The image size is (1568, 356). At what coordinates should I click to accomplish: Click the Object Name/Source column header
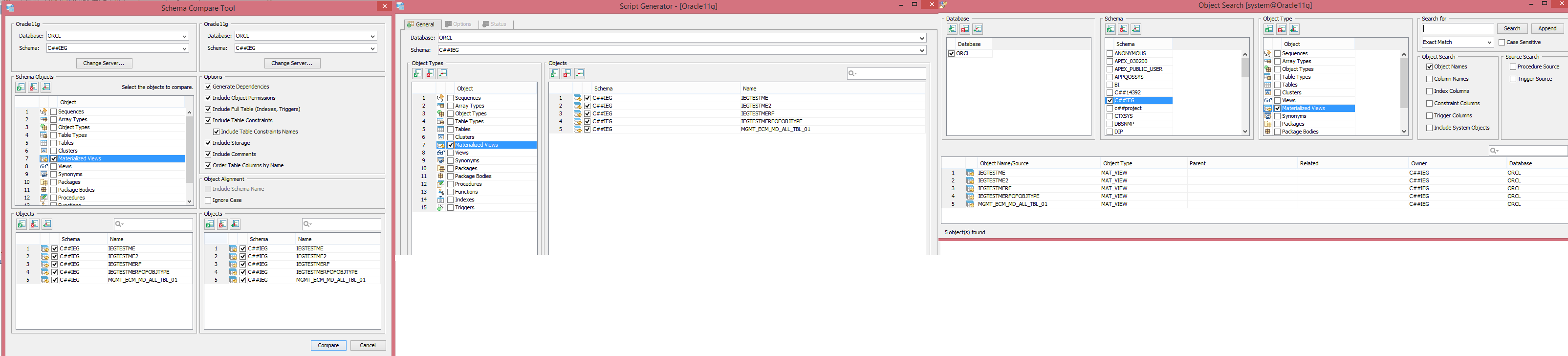pos(1004,164)
